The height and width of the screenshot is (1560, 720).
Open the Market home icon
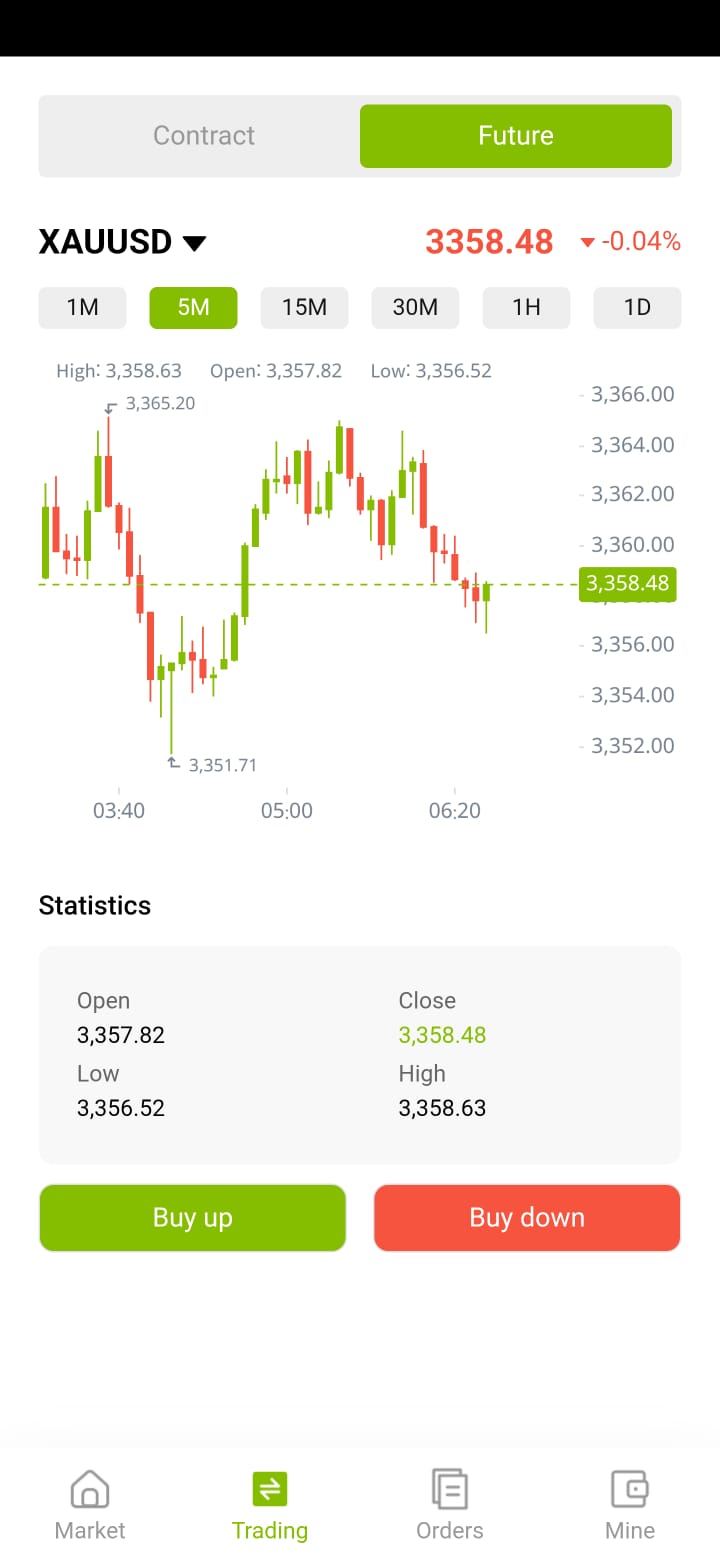click(90, 1489)
